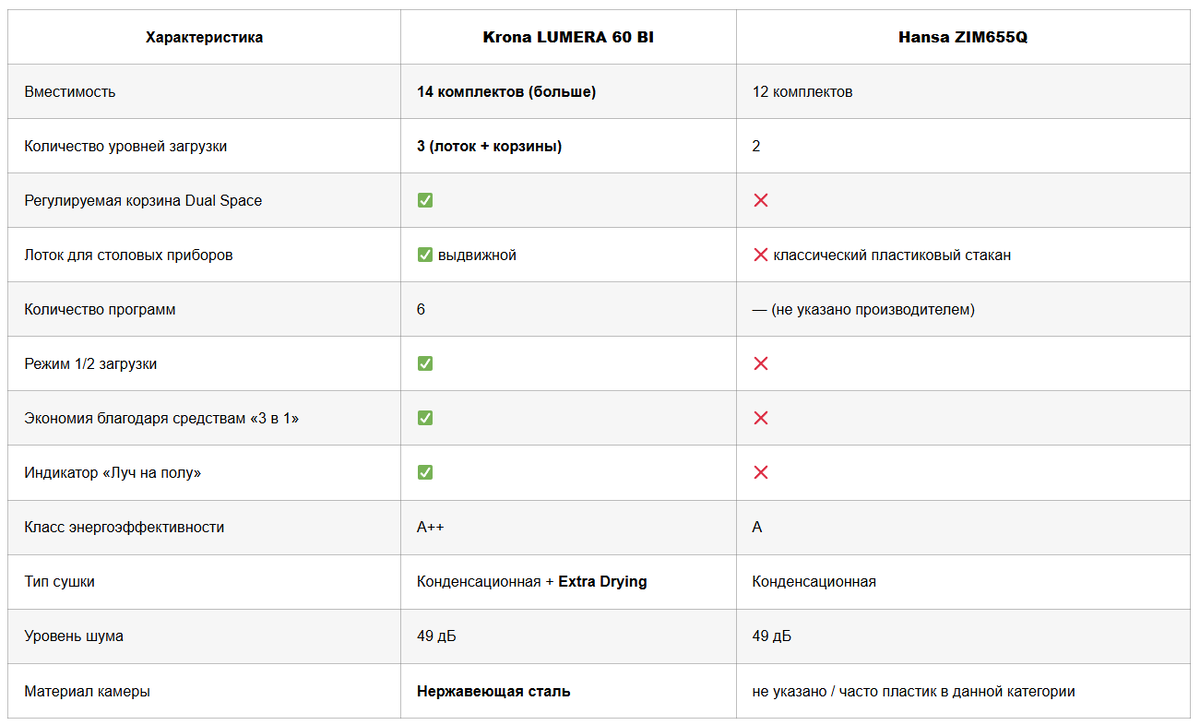
Task: Click the 3 (лоток + корзины) cell
Action: coord(489,146)
